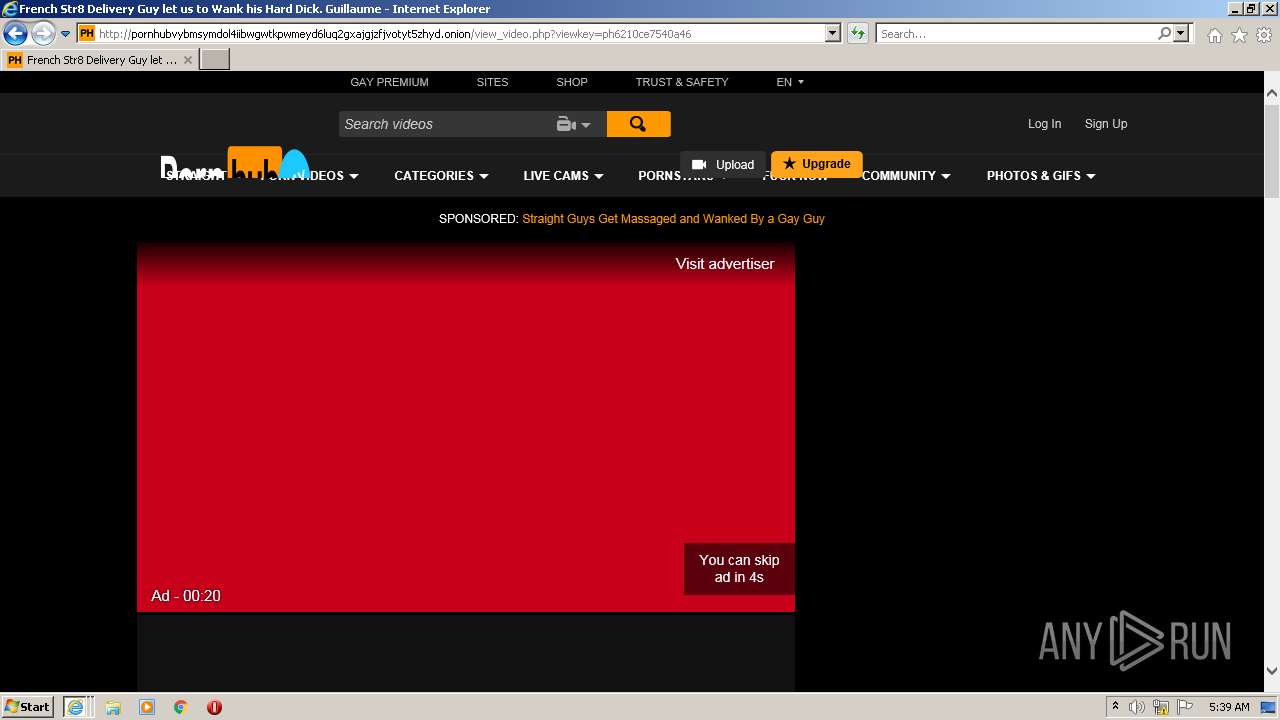Open the recent pages dropdown arrow
The height and width of the screenshot is (720, 1280).
(66, 34)
